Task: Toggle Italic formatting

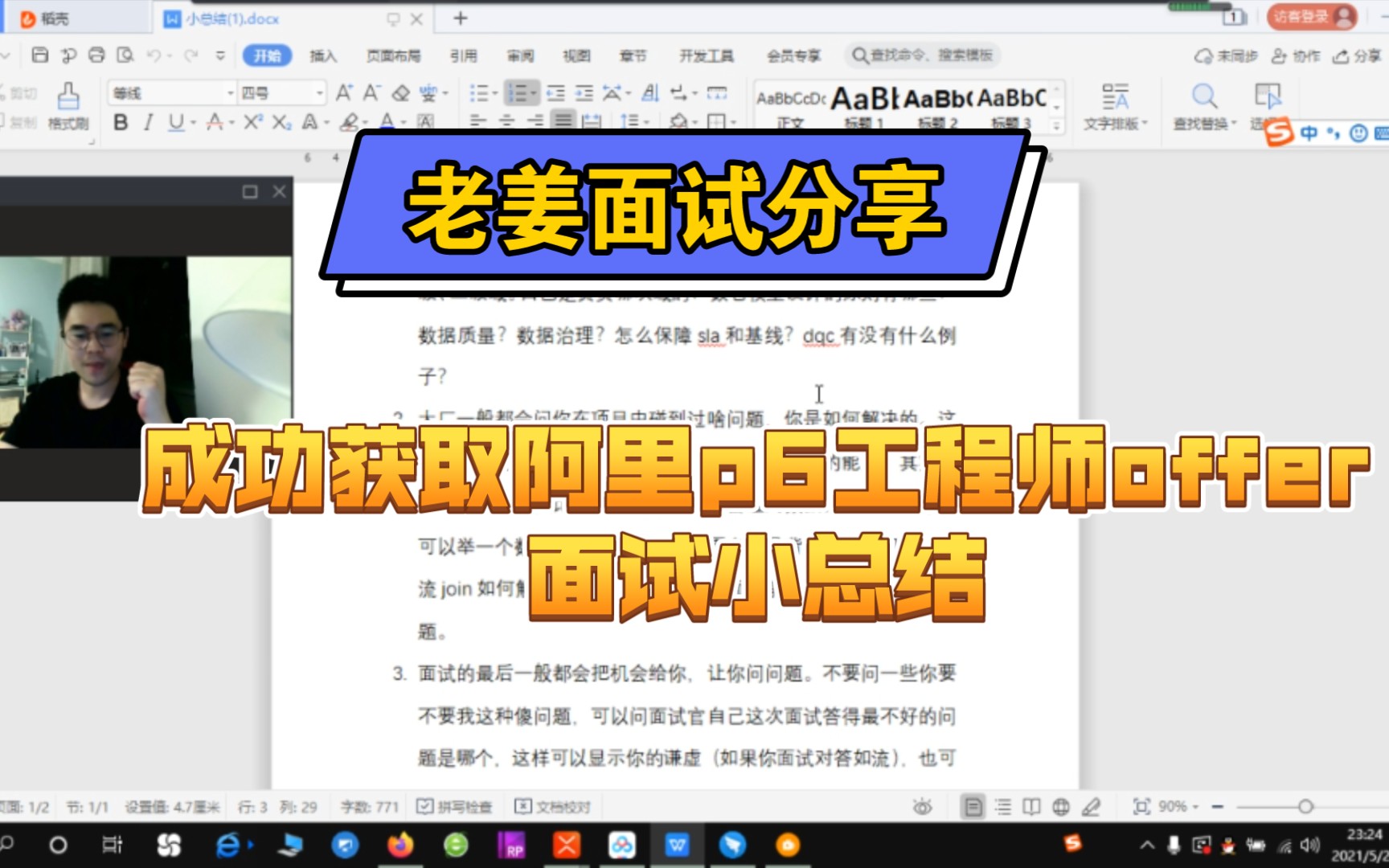Action: 148,122
